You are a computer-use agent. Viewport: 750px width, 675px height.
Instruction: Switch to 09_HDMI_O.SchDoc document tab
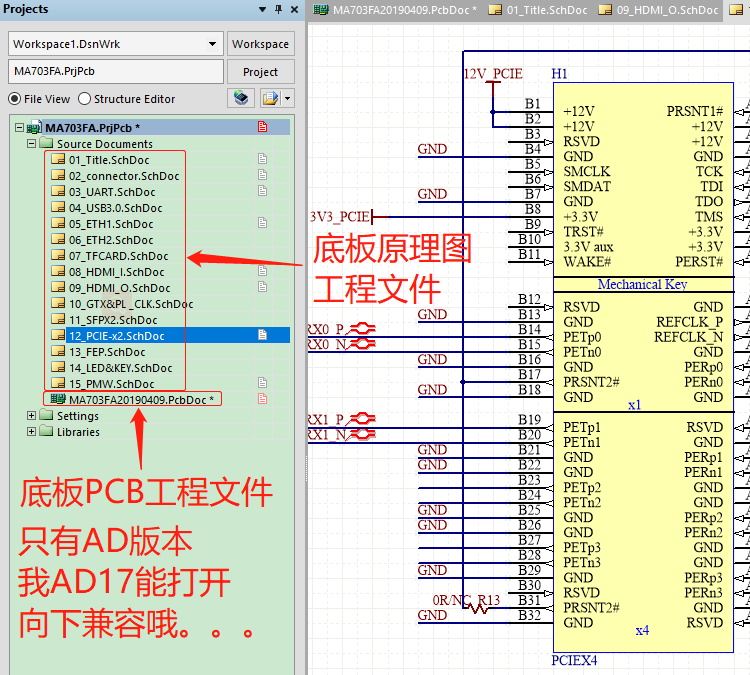pyautogui.click(x=658, y=10)
